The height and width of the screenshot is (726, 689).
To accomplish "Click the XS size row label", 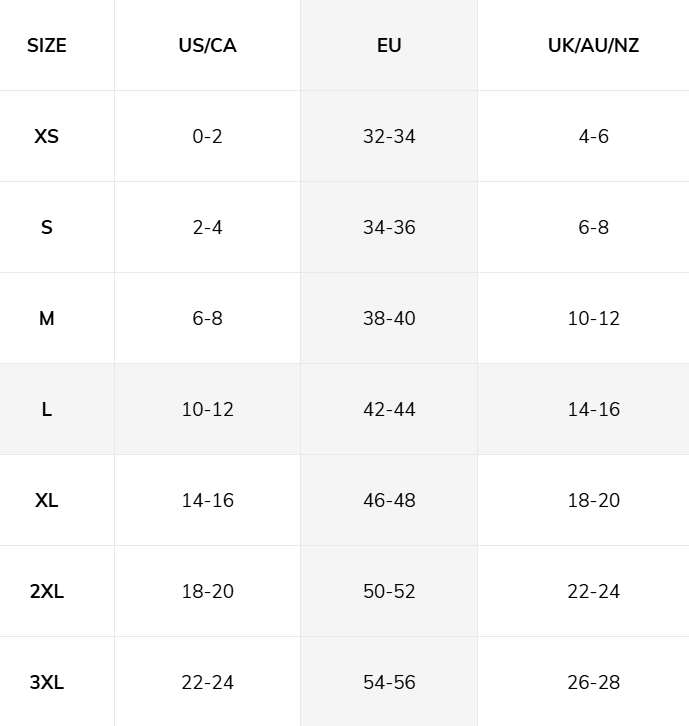I will pos(47,137).
